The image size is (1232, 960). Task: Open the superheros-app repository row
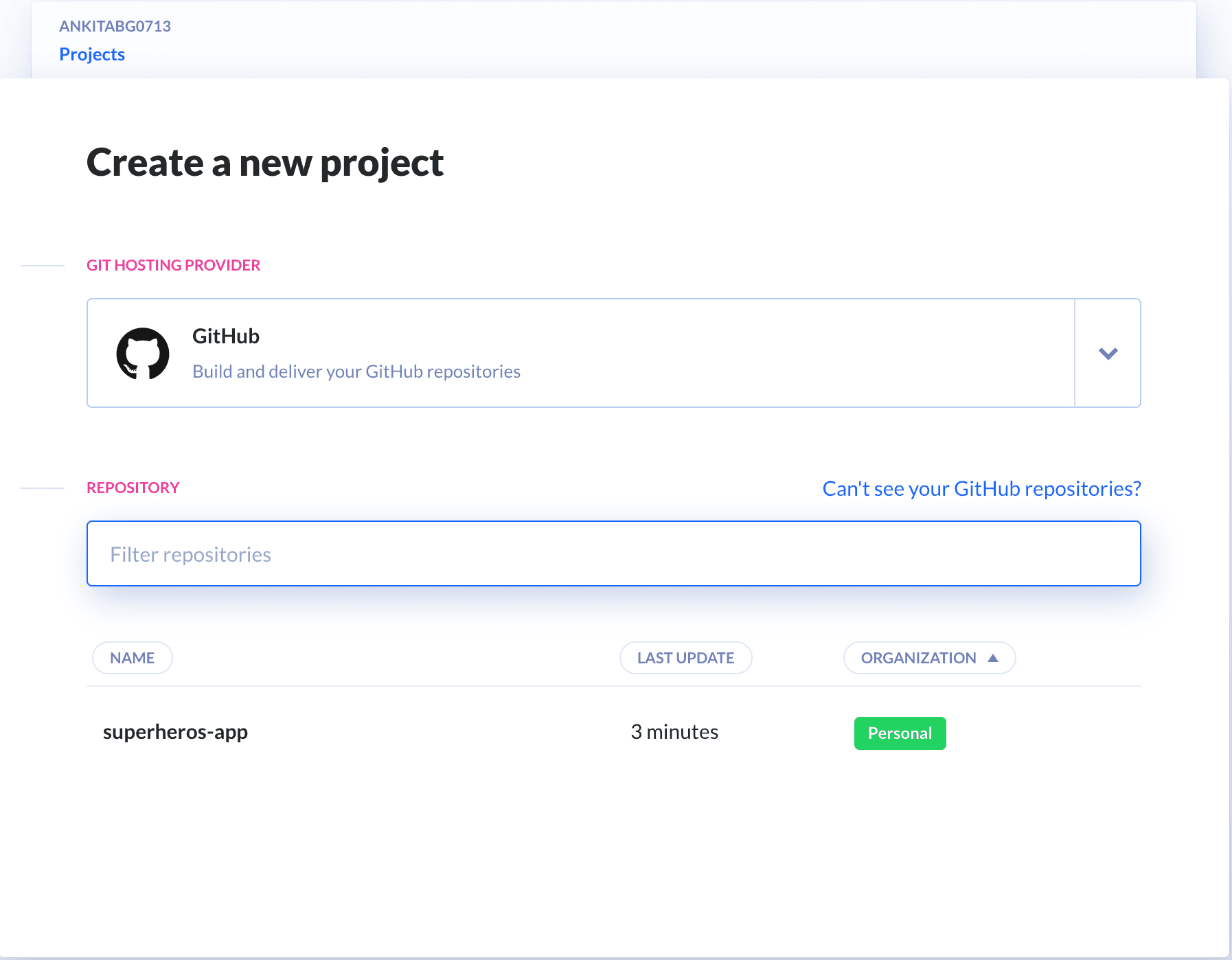[481, 731]
